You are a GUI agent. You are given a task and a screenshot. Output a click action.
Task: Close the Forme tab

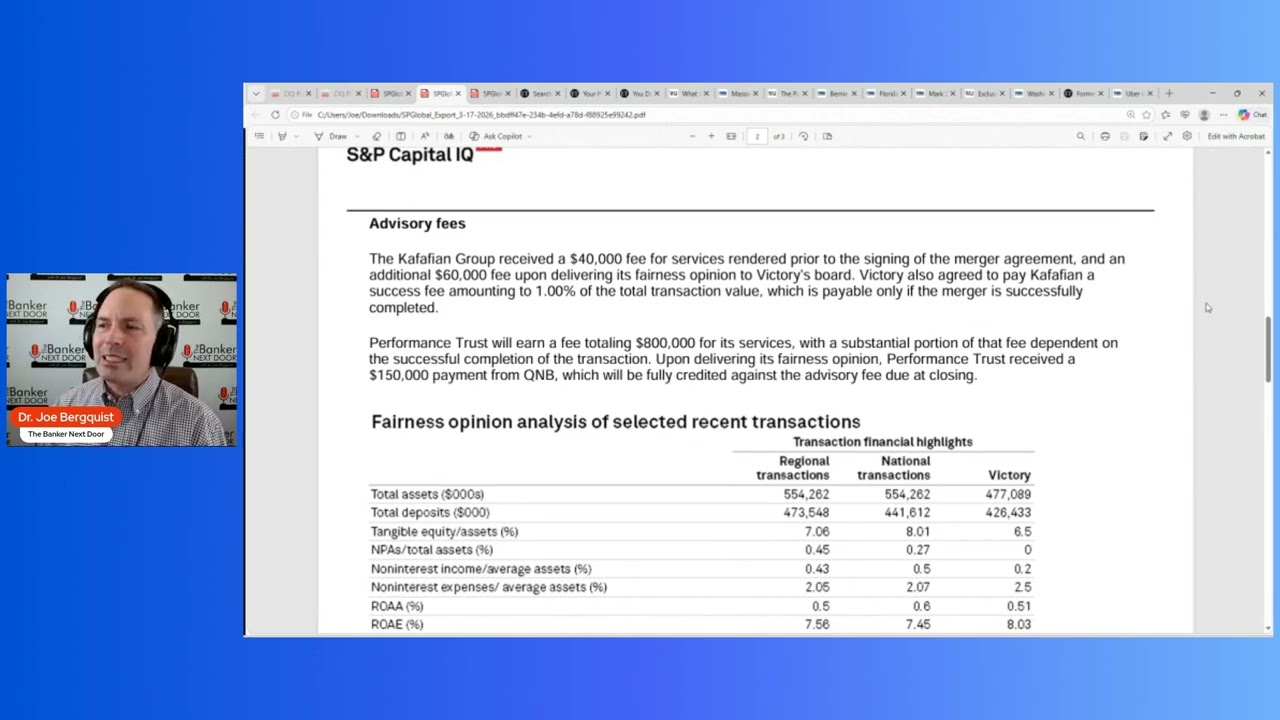coord(1101,93)
